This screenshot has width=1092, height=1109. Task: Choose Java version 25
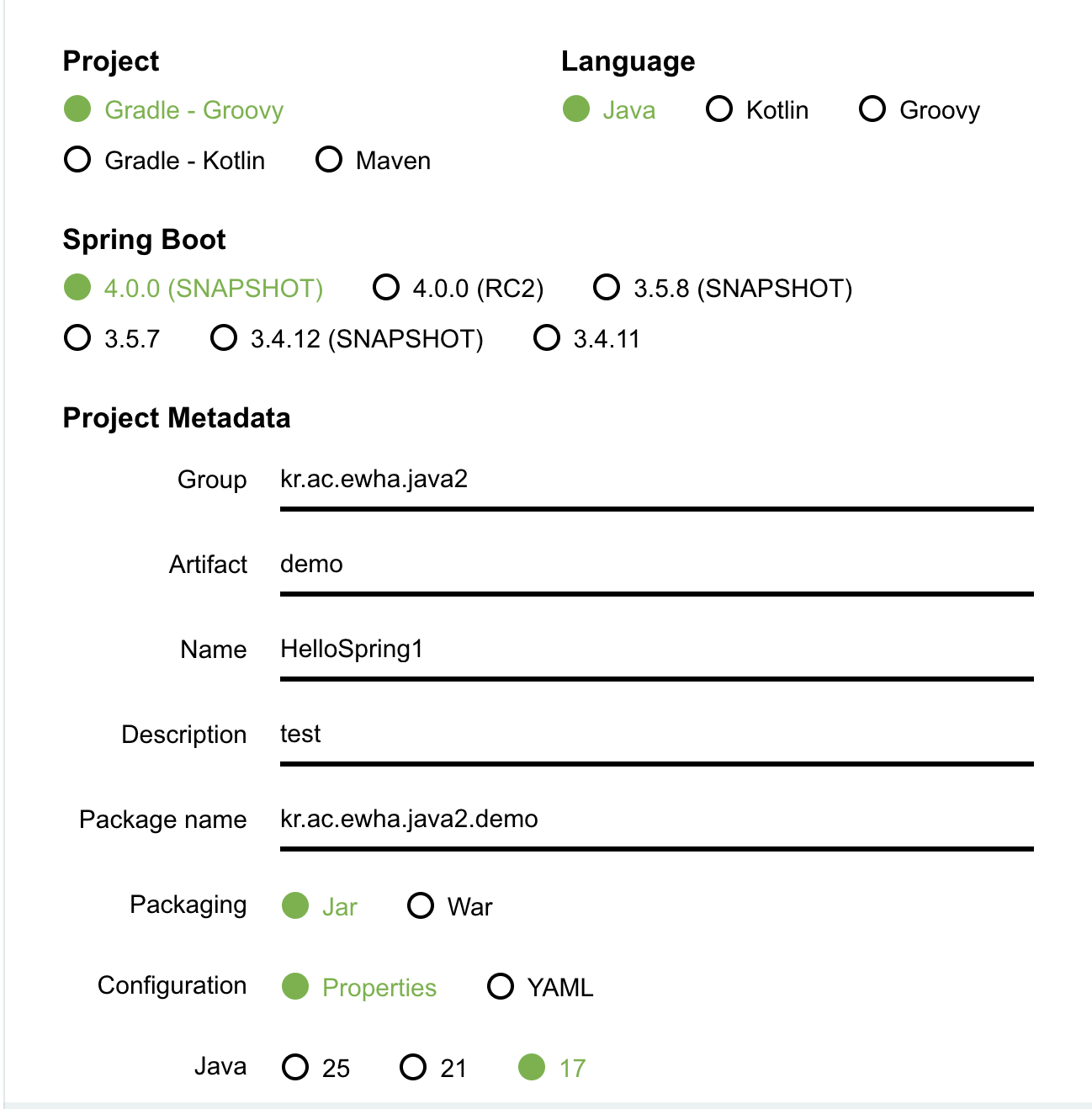point(295,1067)
